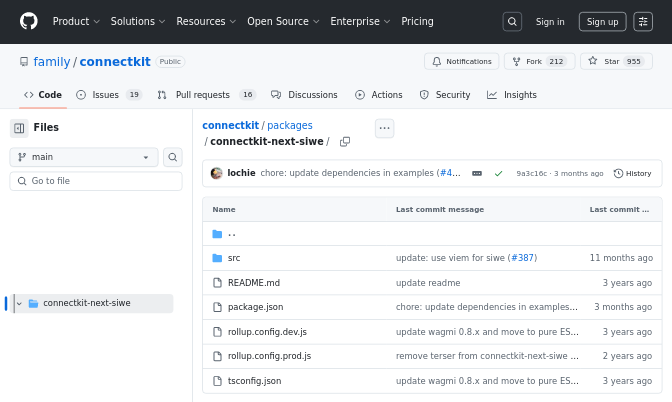The width and height of the screenshot is (672, 402).
Task: Switch to the Issues tab
Action: pos(108,95)
